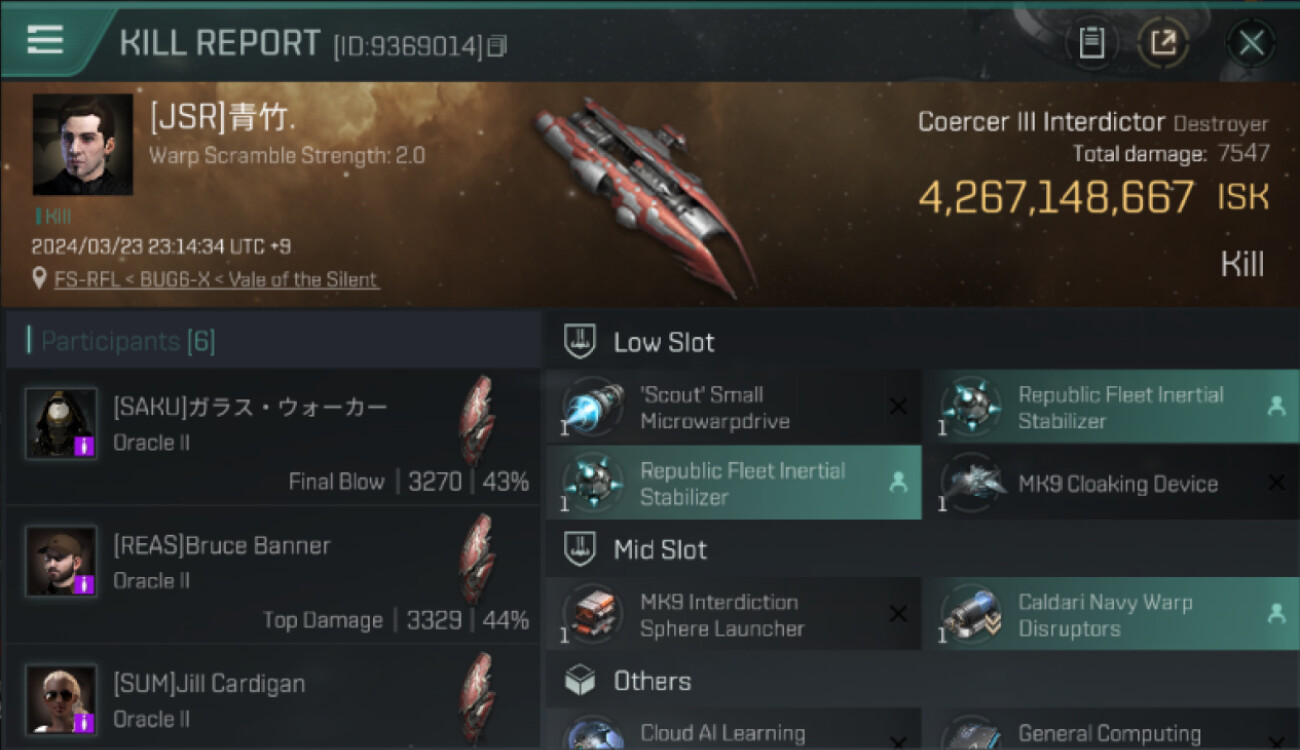Open the hamburger menu icon
This screenshot has width=1300, height=750.
point(45,41)
